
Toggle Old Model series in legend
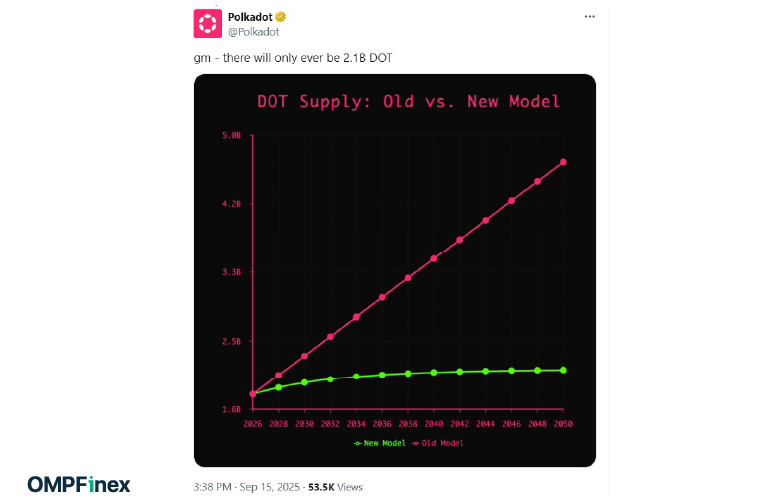click(x=438, y=443)
